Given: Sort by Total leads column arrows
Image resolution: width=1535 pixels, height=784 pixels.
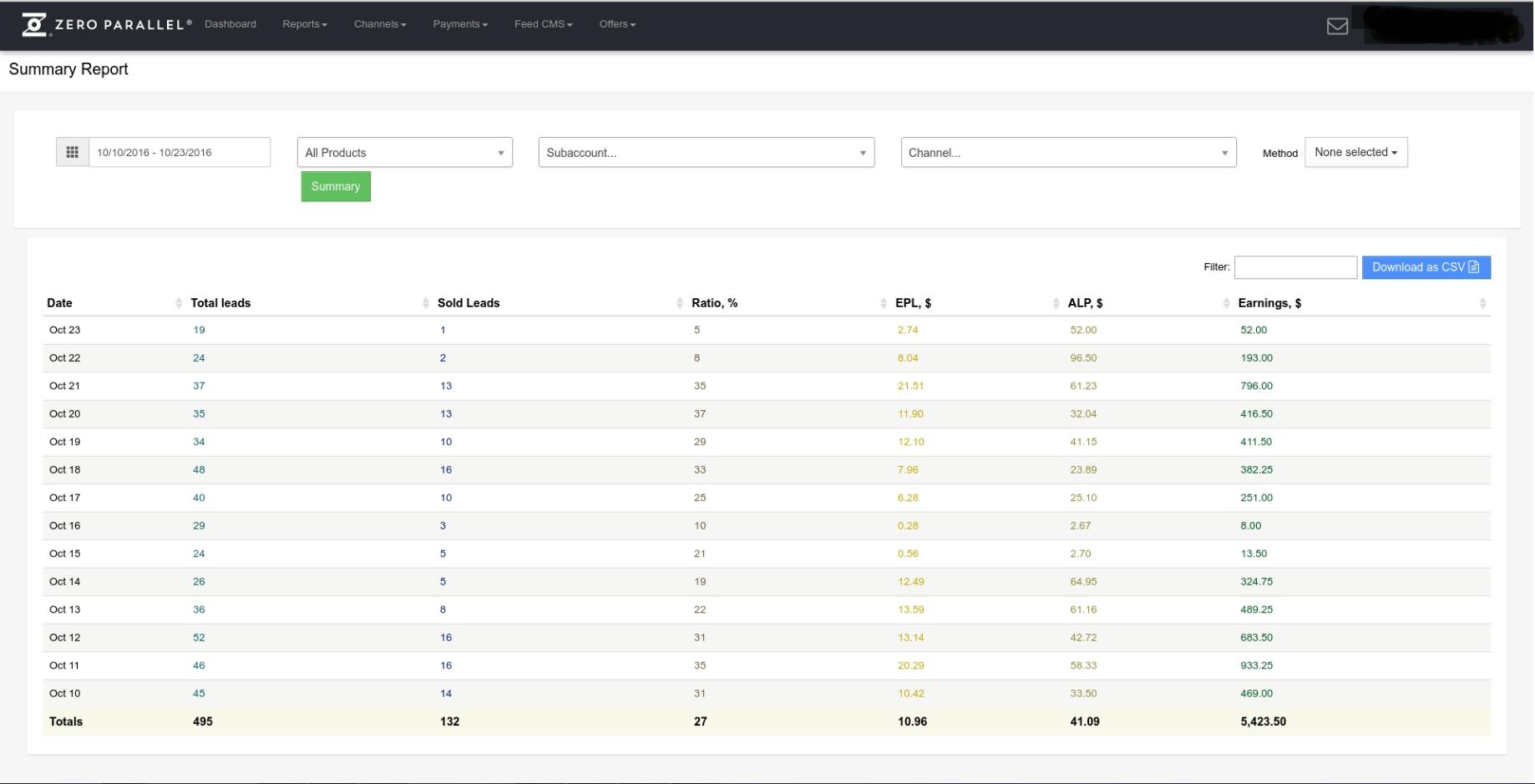Looking at the screenshot, I should [426, 303].
